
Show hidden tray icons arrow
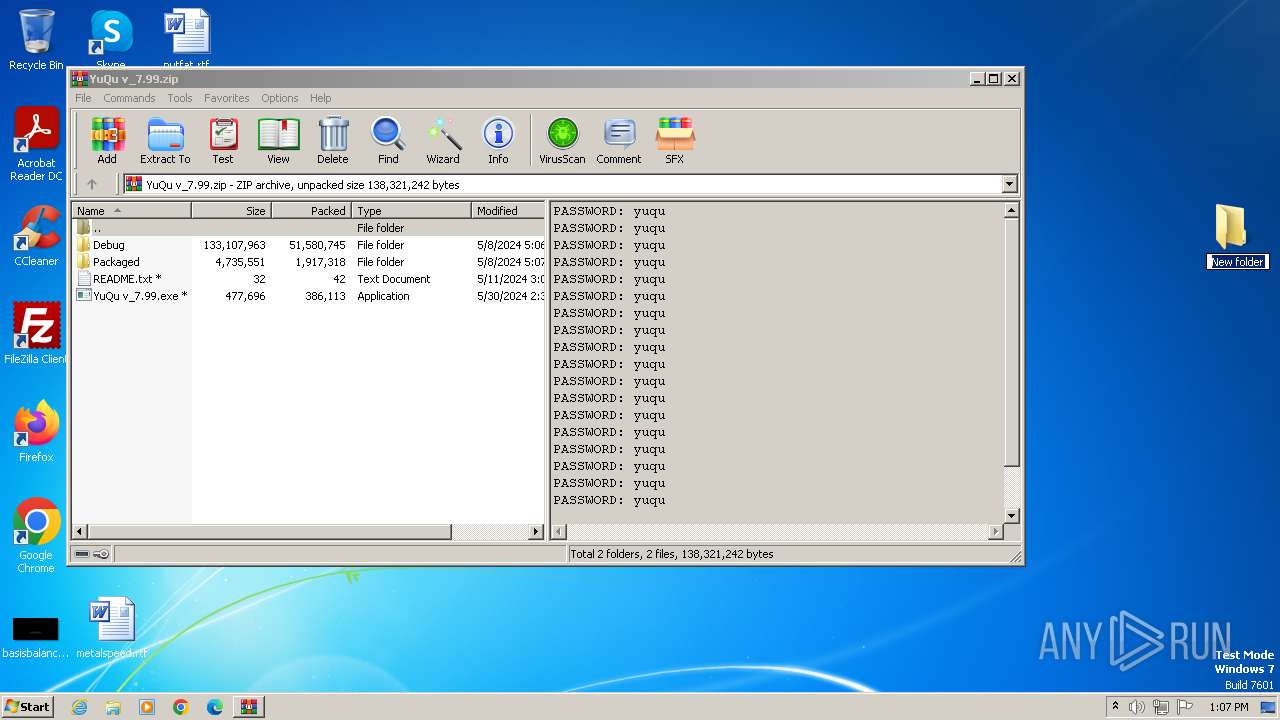1115,707
